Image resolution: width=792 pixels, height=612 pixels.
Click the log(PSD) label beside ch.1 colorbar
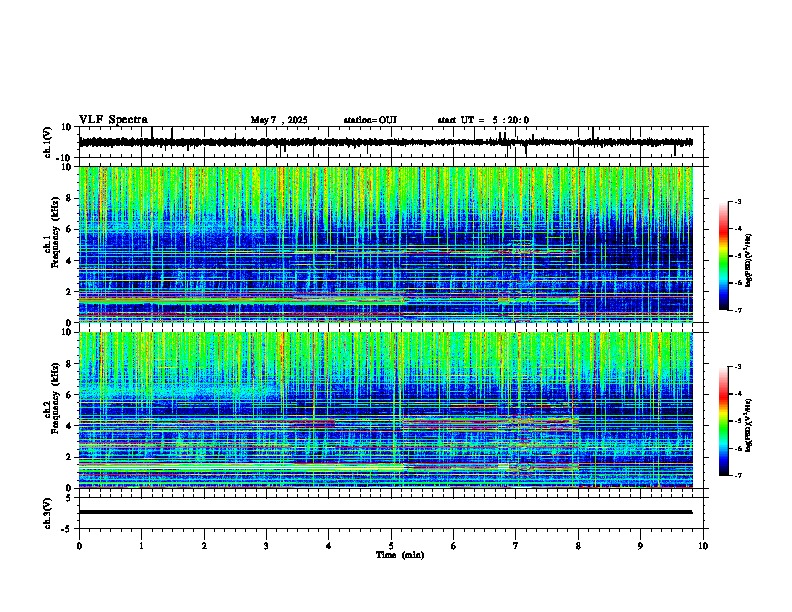click(x=749, y=261)
